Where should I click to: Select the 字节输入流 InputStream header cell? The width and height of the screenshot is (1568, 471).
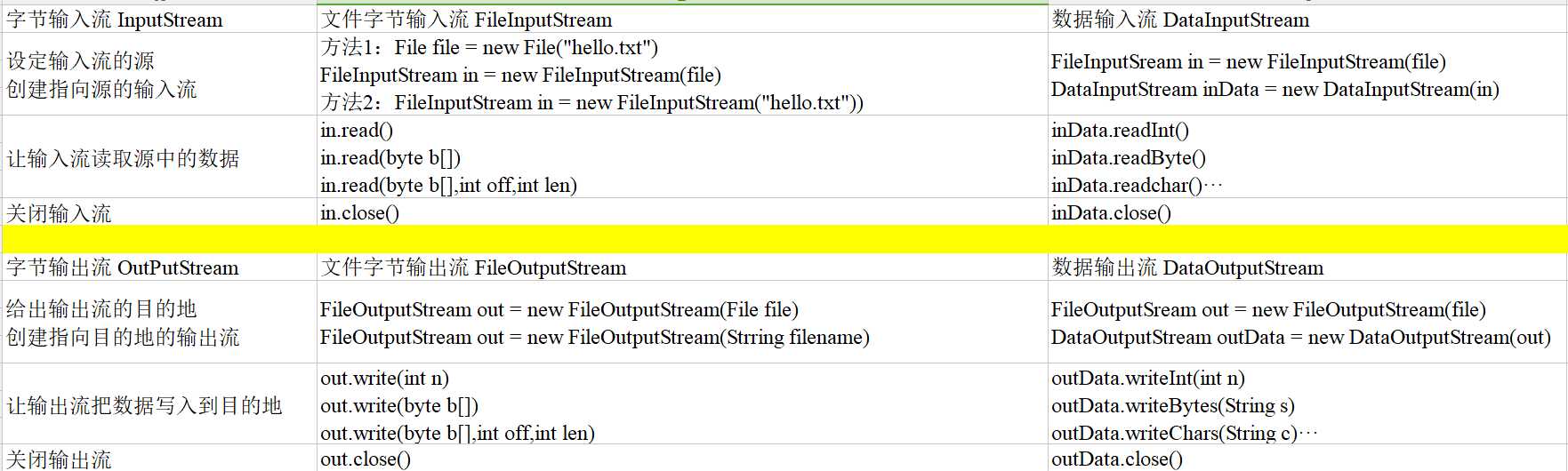pyautogui.click(x=159, y=20)
